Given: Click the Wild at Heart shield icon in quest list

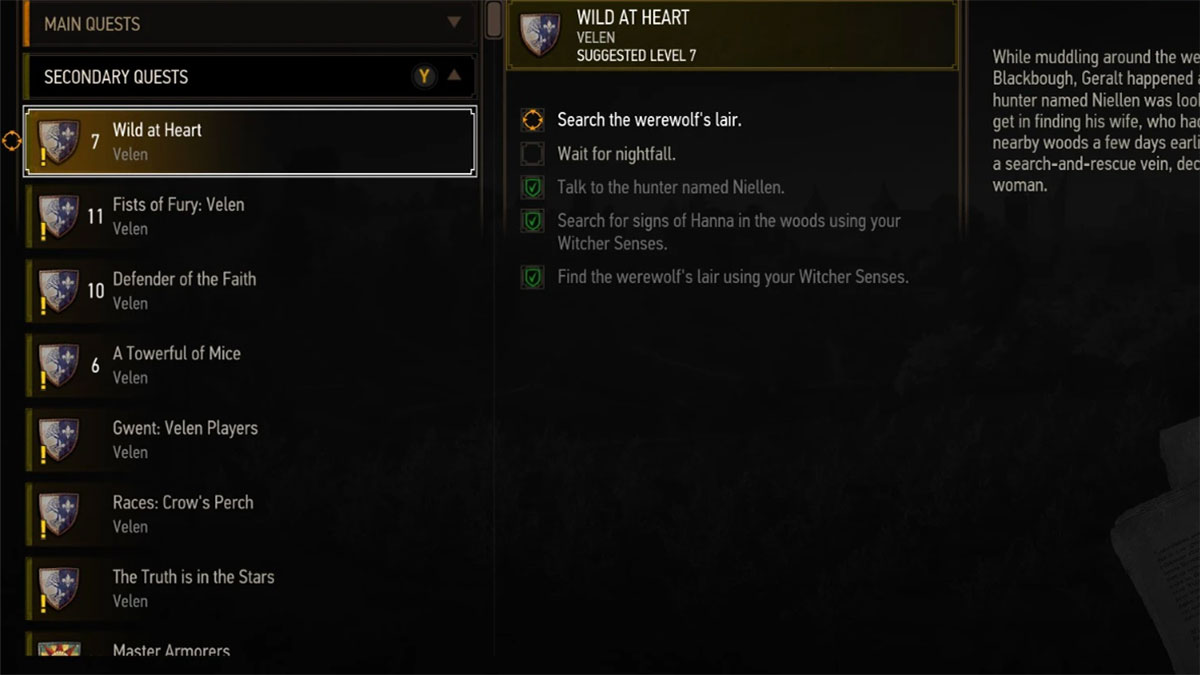Looking at the screenshot, I should pos(58,142).
